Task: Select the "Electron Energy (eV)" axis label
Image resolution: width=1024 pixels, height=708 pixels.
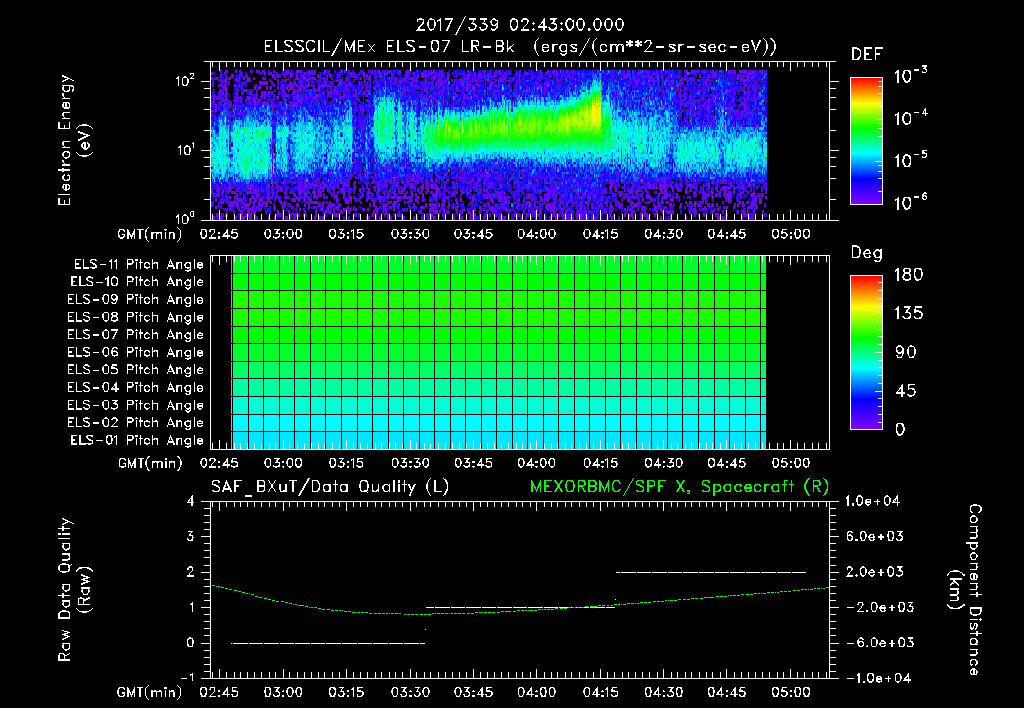Action: click(74, 140)
